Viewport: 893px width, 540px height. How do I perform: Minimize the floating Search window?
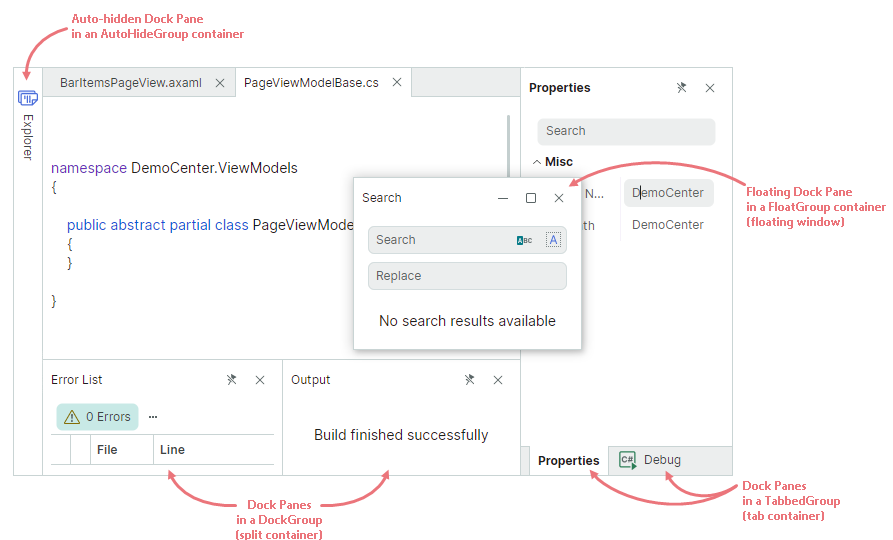tap(503, 198)
